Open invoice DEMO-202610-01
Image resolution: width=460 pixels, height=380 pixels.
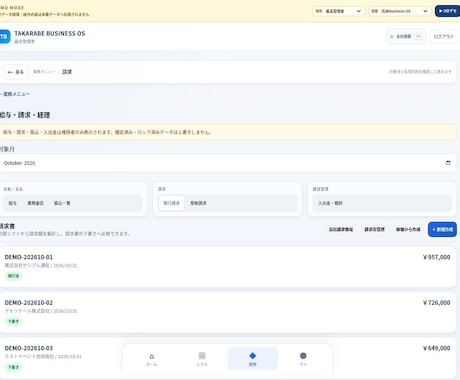pos(228,267)
